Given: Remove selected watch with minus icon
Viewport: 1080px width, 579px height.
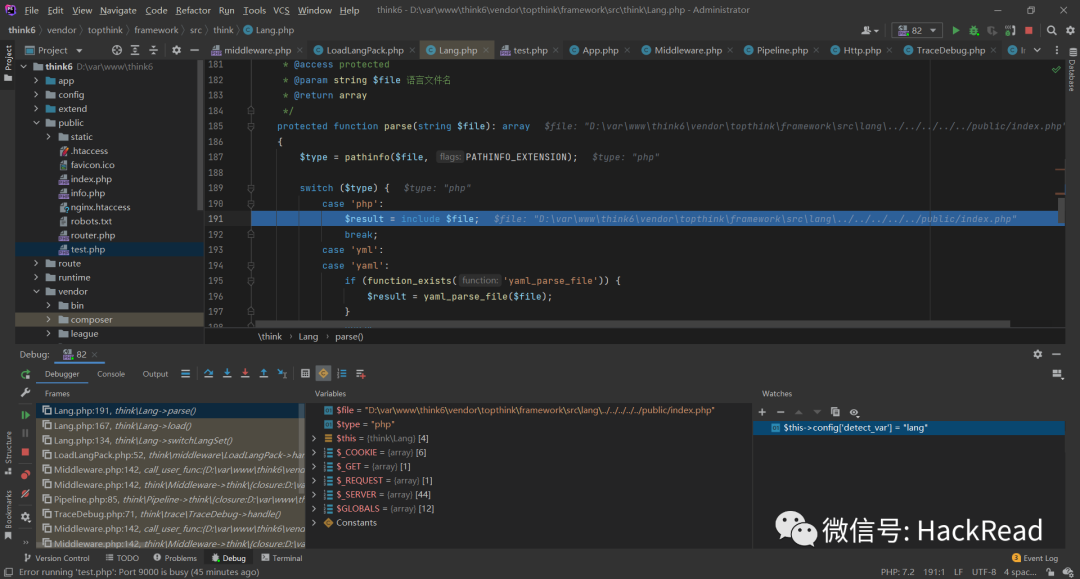Looking at the screenshot, I should [x=780, y=412].
